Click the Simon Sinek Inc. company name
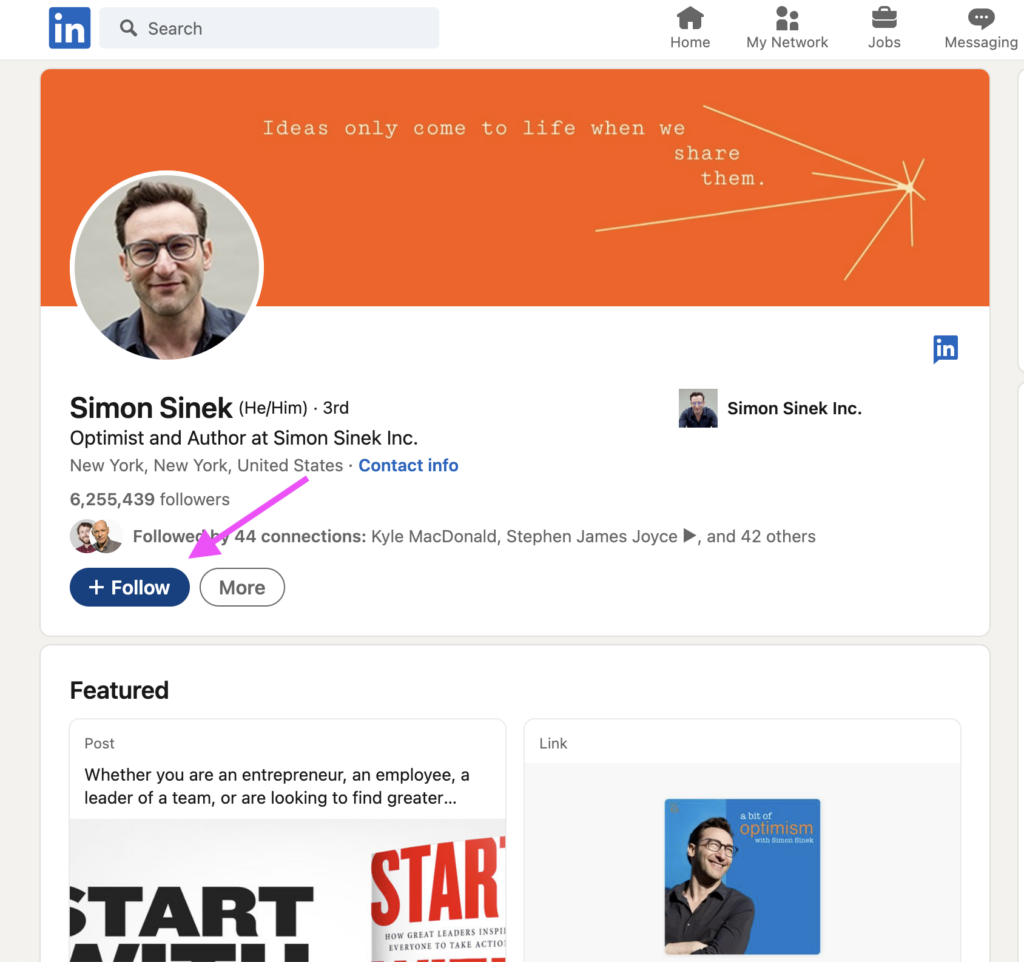This screenshot has height=962, width=1024. [794, 408]
